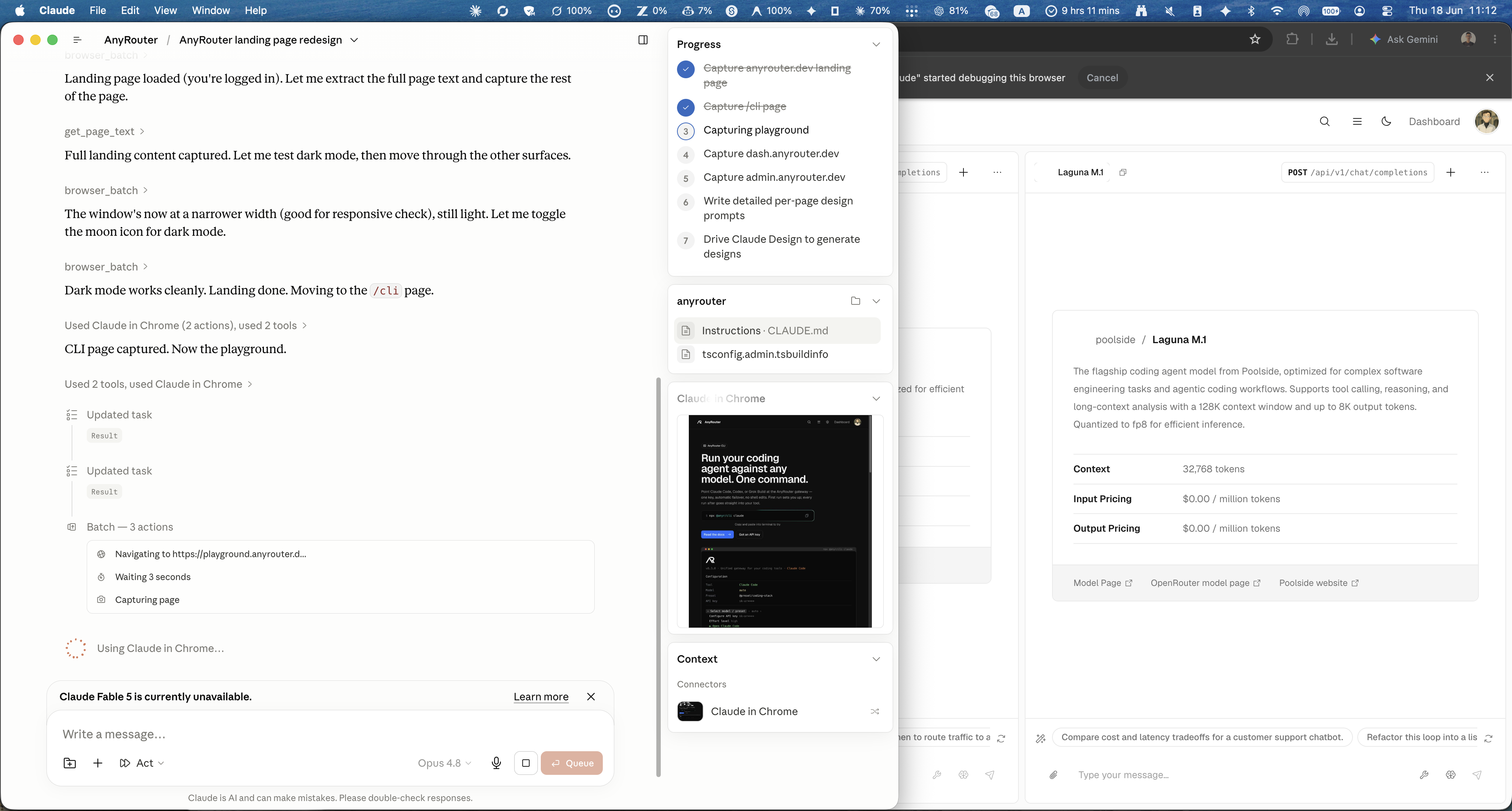
Task: Queue the message with Queue button
Action: click(572, 763)
